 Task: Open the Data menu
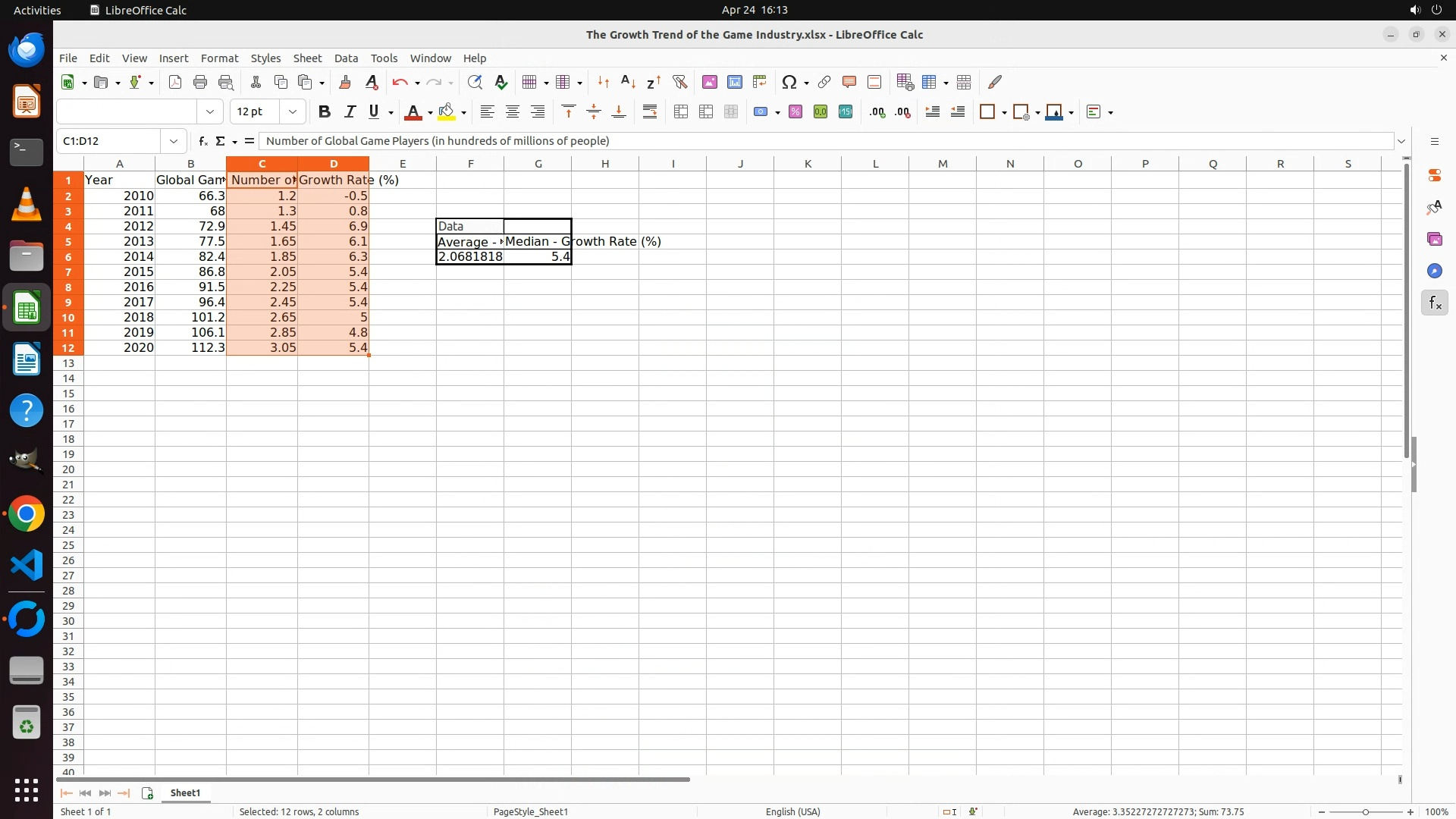346,58
